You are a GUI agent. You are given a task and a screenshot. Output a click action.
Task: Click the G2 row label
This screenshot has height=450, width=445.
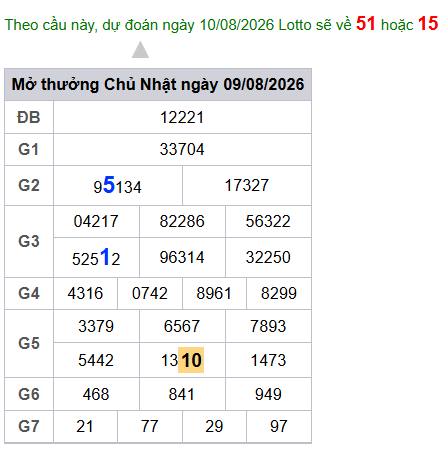[x=29, y=185]
